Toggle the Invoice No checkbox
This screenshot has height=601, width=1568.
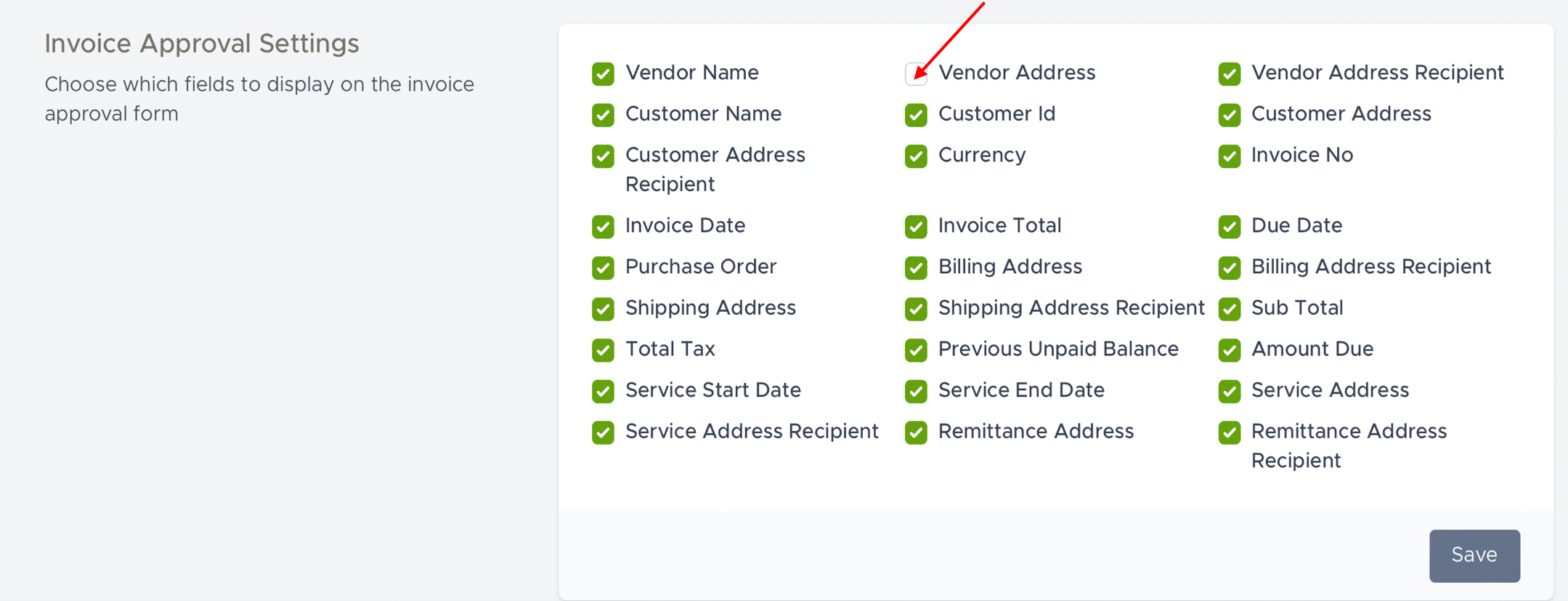(x=1229, y=156)
